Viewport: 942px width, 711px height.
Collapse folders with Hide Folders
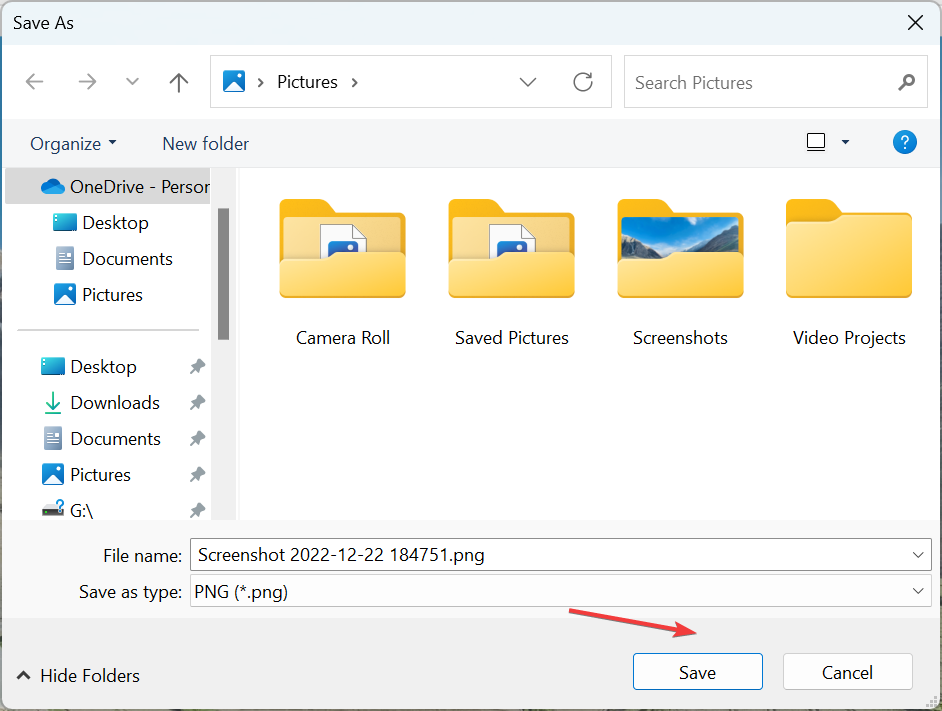click(78, 676)
